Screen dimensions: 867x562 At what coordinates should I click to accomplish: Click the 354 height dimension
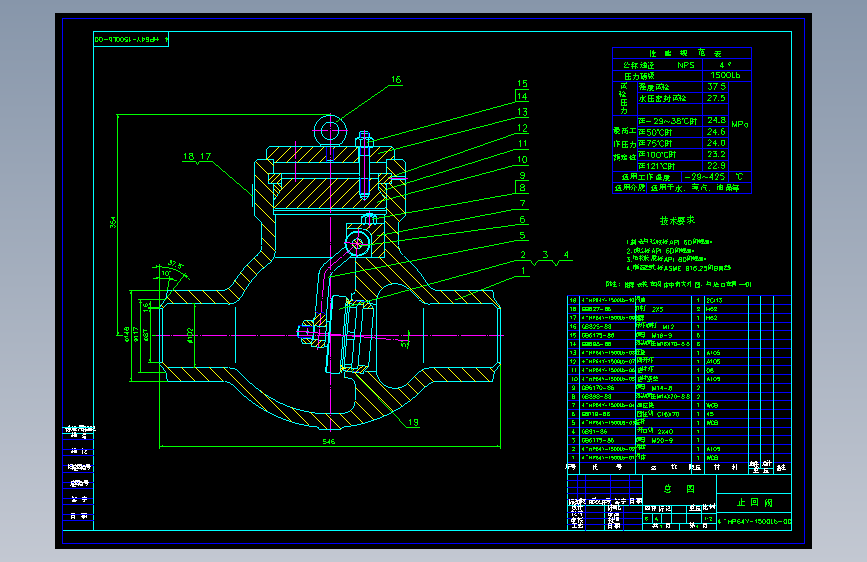pyautogui.click(x=113, y=222)
